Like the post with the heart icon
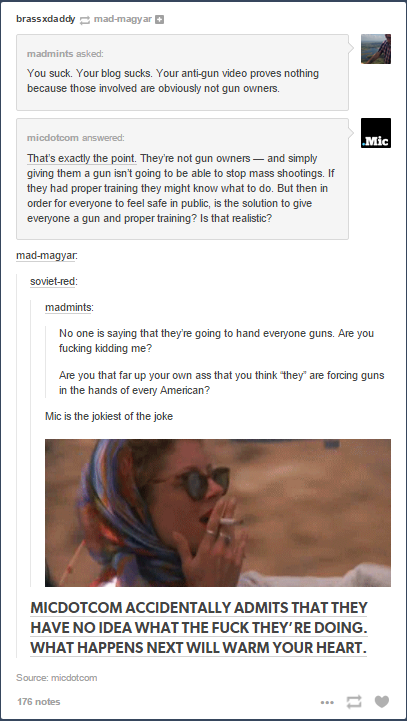 [x=382, y=702]
